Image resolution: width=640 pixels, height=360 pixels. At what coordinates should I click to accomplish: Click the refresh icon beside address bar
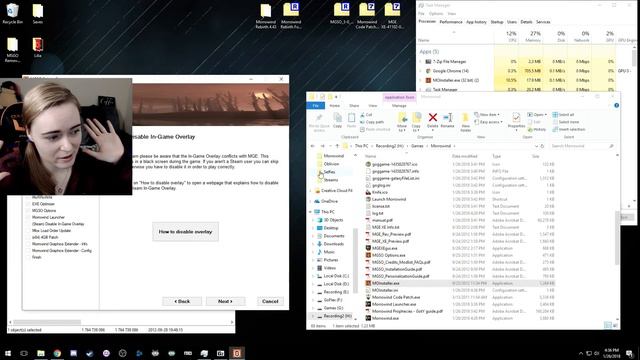542,146
